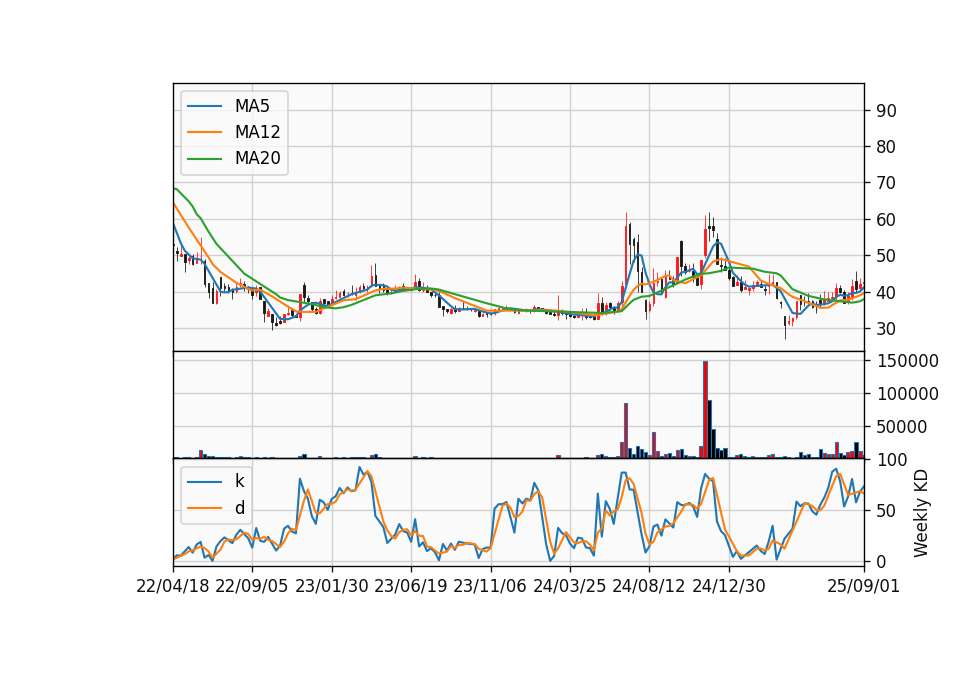Click the price axis label 80

tap(887, 148)
